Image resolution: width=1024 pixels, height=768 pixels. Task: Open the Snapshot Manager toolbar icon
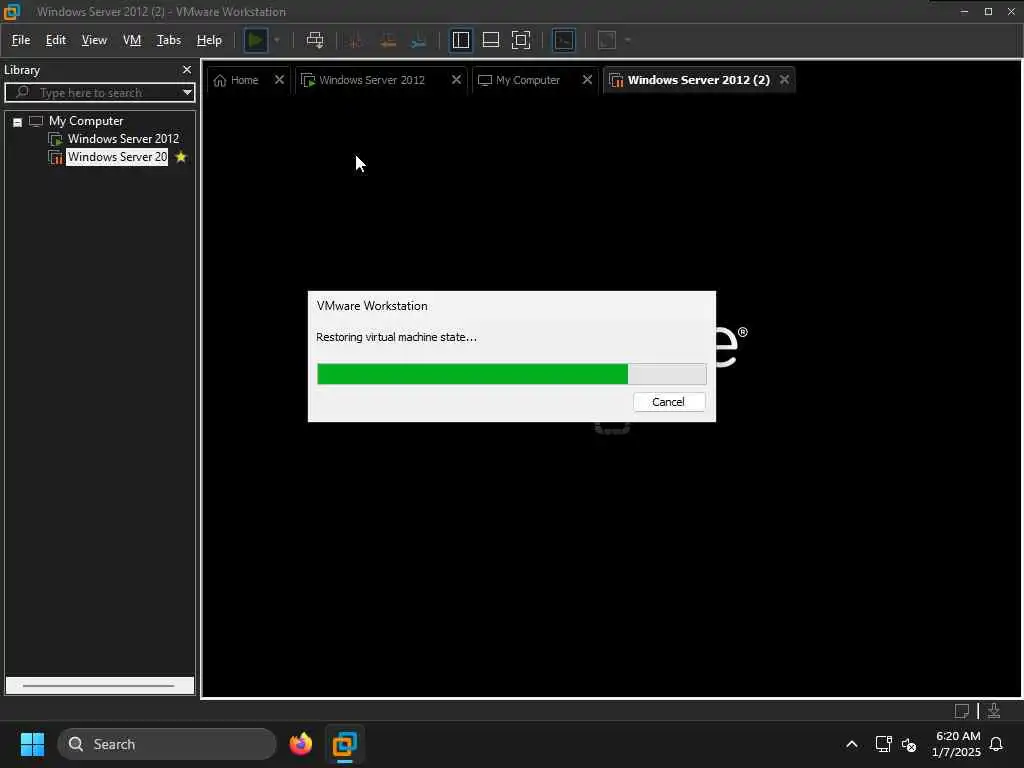[x=419, y=40]
